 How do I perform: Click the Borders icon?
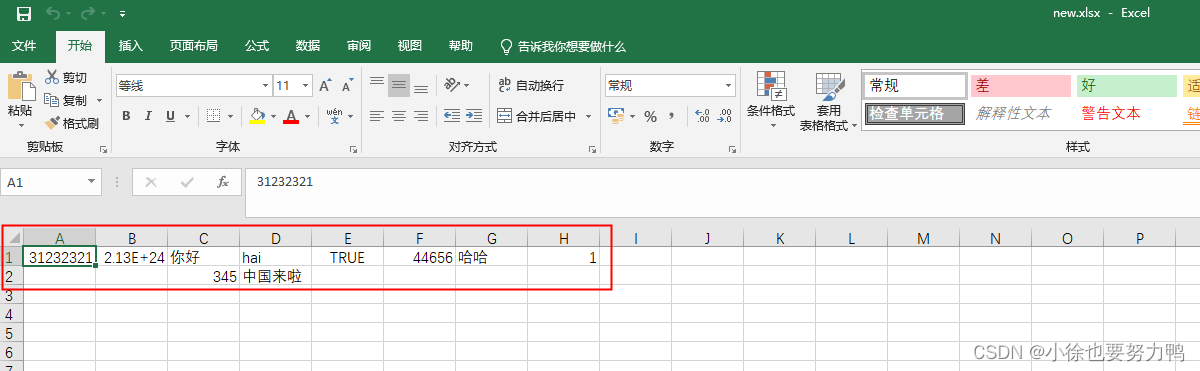tap(213, 116)
